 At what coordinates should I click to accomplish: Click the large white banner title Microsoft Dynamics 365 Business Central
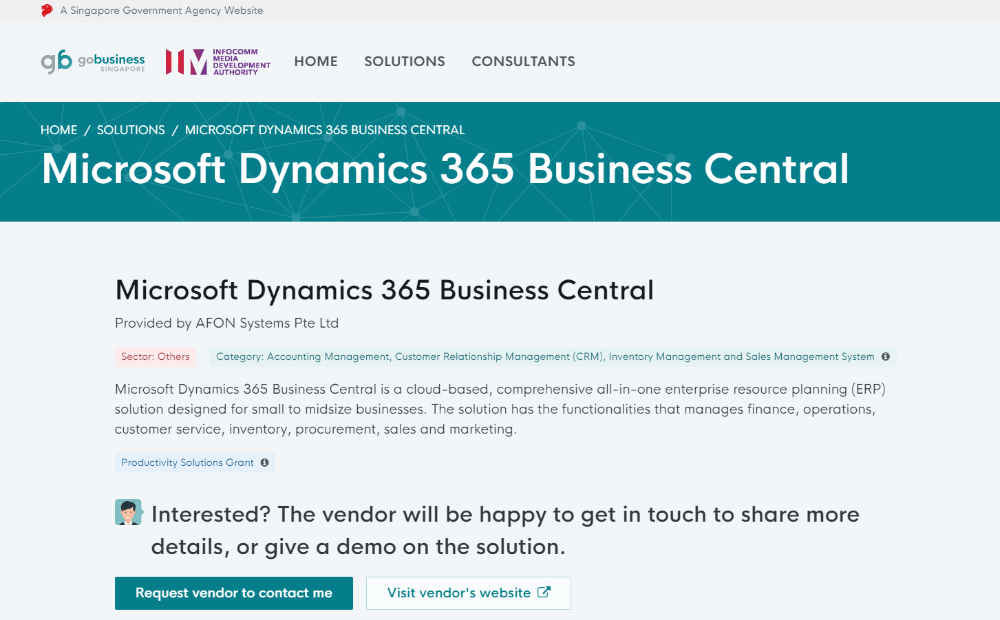(445, 169)
